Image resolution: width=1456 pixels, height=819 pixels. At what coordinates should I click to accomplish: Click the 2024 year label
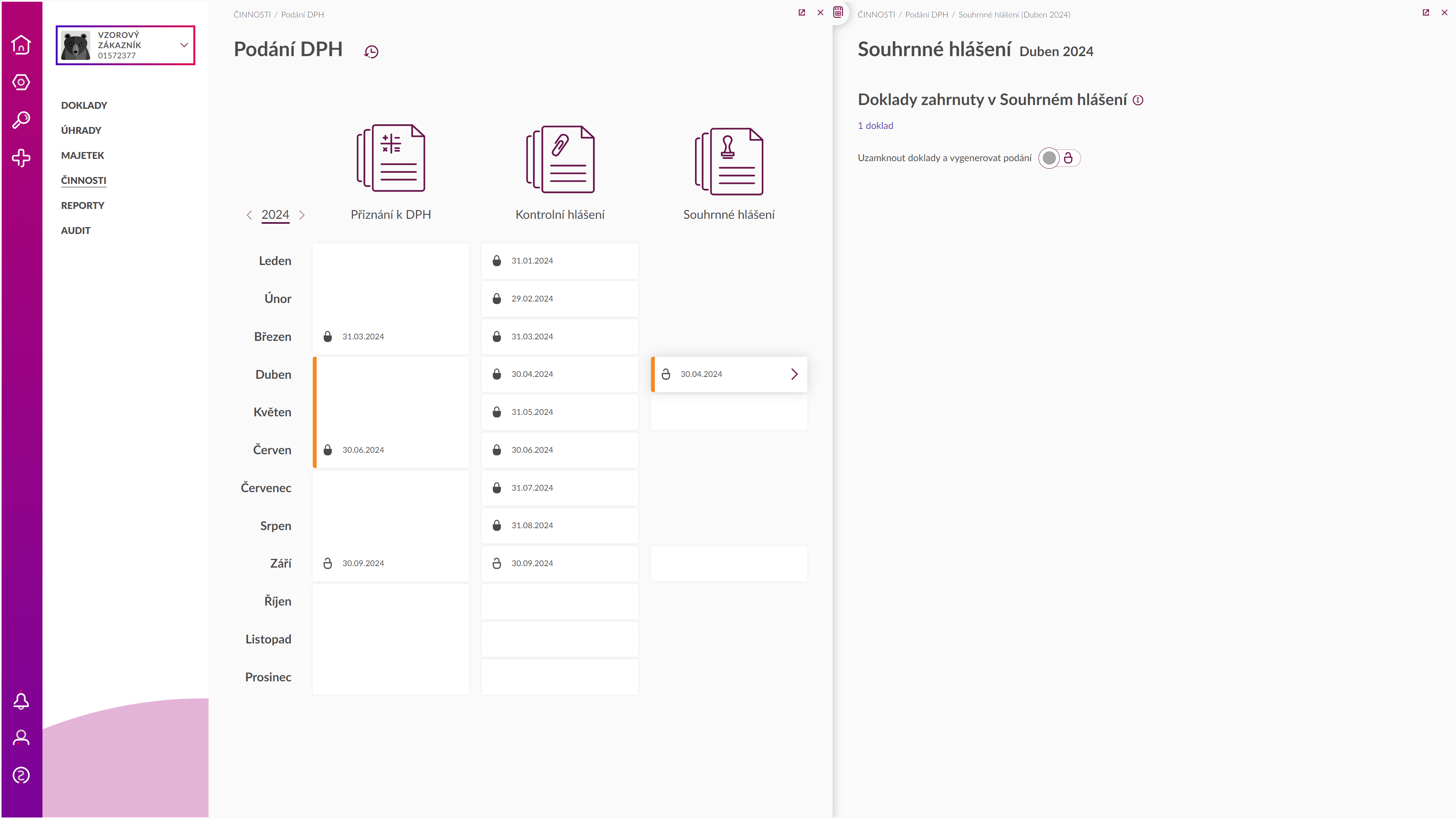click(x=275, y=215)
